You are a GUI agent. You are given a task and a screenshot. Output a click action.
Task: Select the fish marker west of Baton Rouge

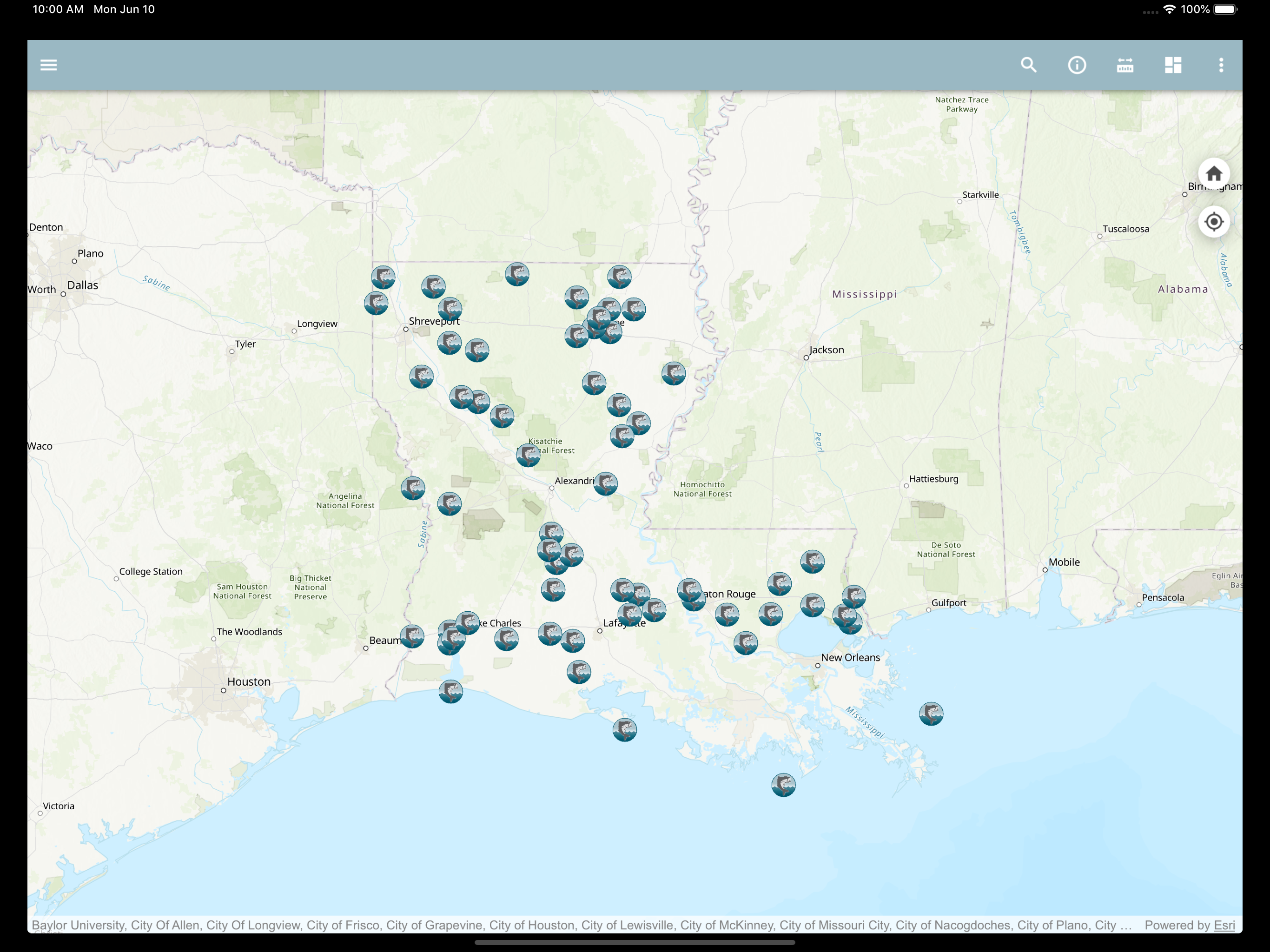pos(689,590)
